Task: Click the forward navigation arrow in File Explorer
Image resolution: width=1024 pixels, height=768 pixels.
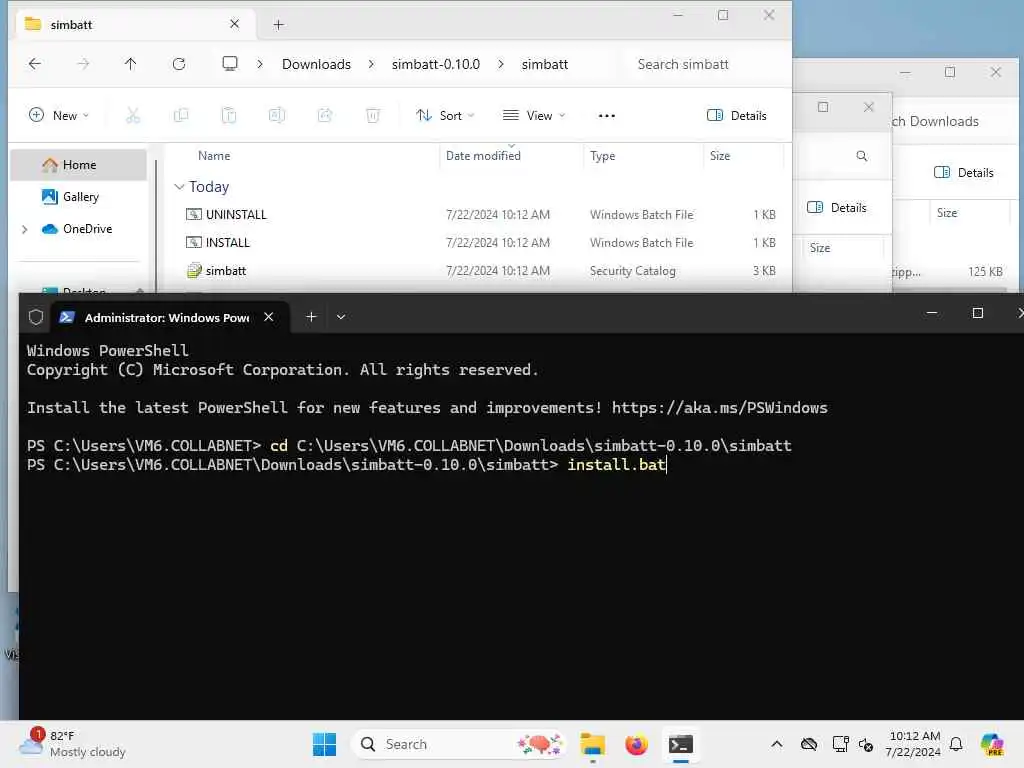Action: 83,64
